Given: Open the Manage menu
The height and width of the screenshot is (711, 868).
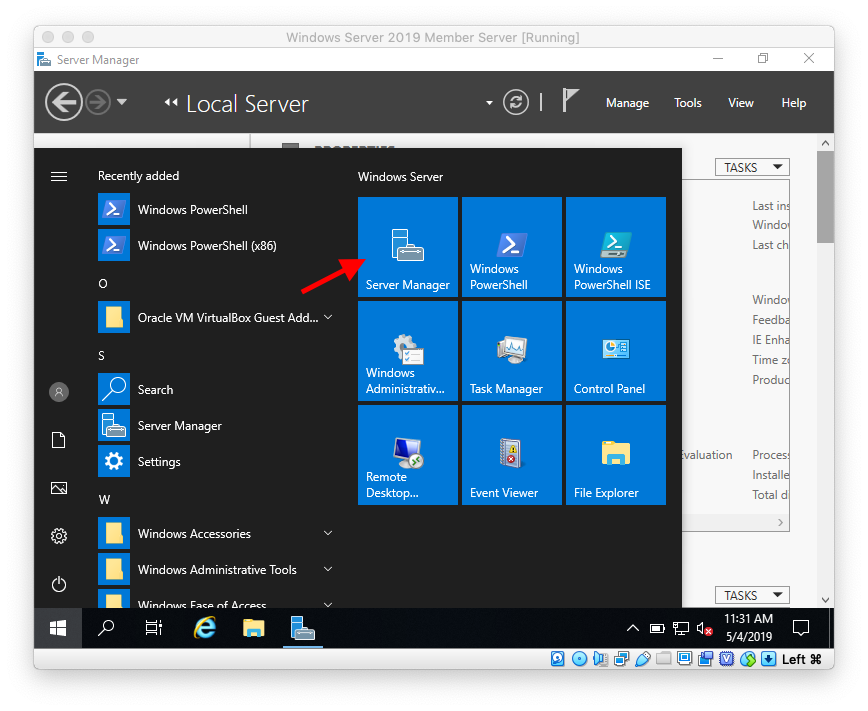Looking at the screenshot, I should (627, 103).
